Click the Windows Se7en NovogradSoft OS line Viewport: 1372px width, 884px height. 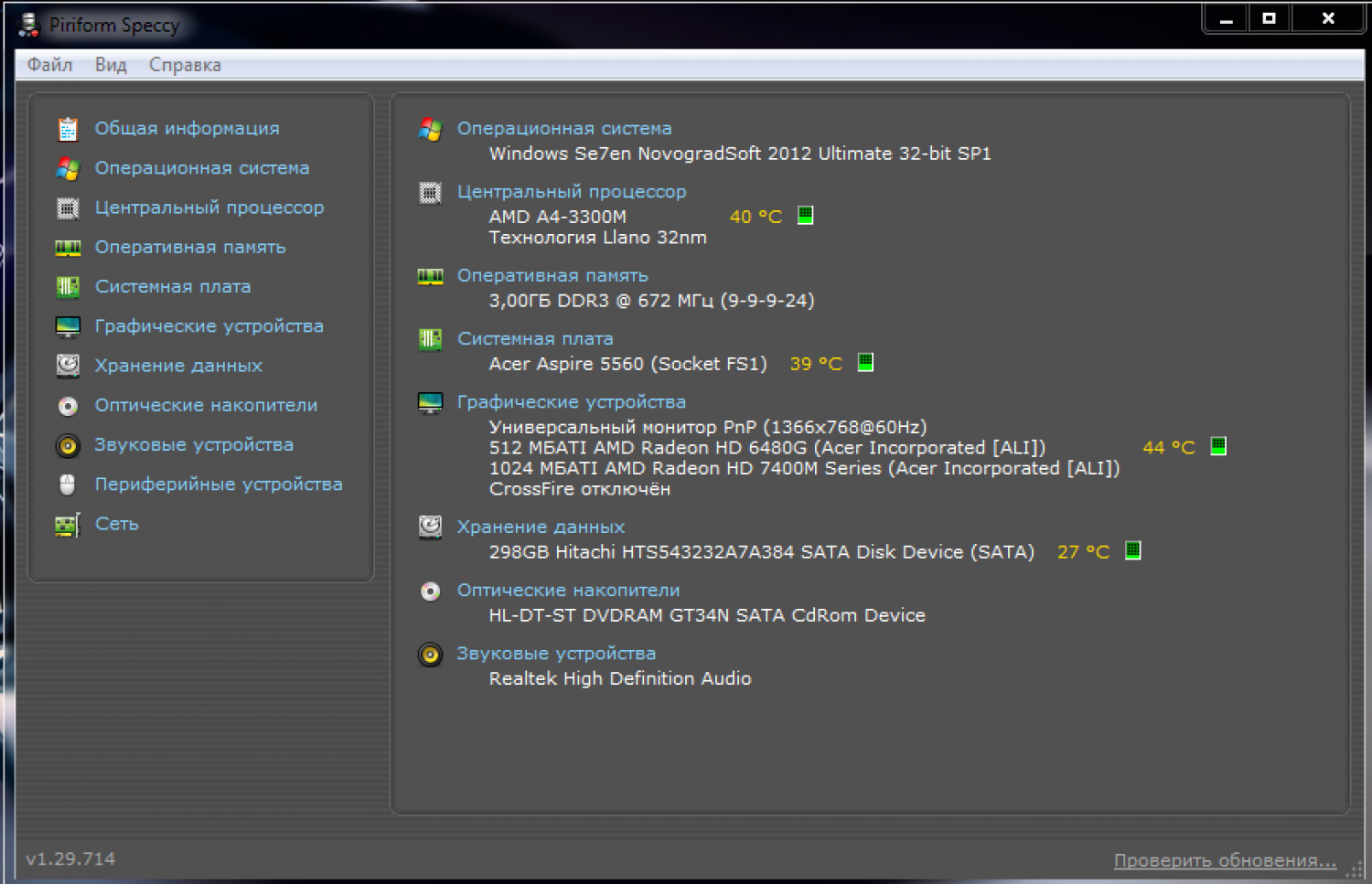[740, 154]
